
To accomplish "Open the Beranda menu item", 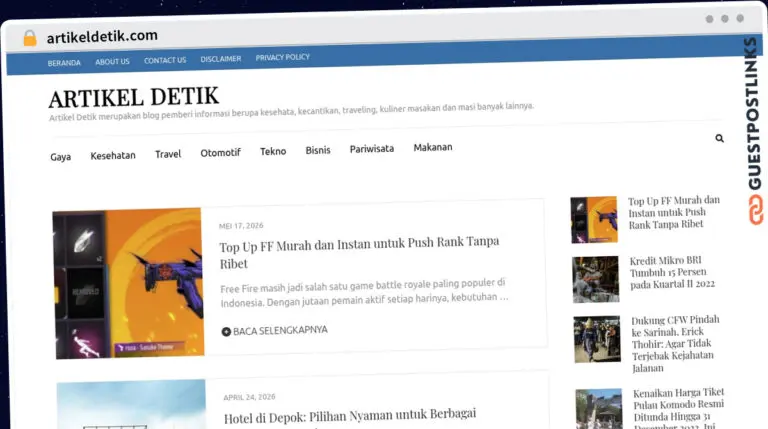I will pyautogui.click(x=64, y=63).
